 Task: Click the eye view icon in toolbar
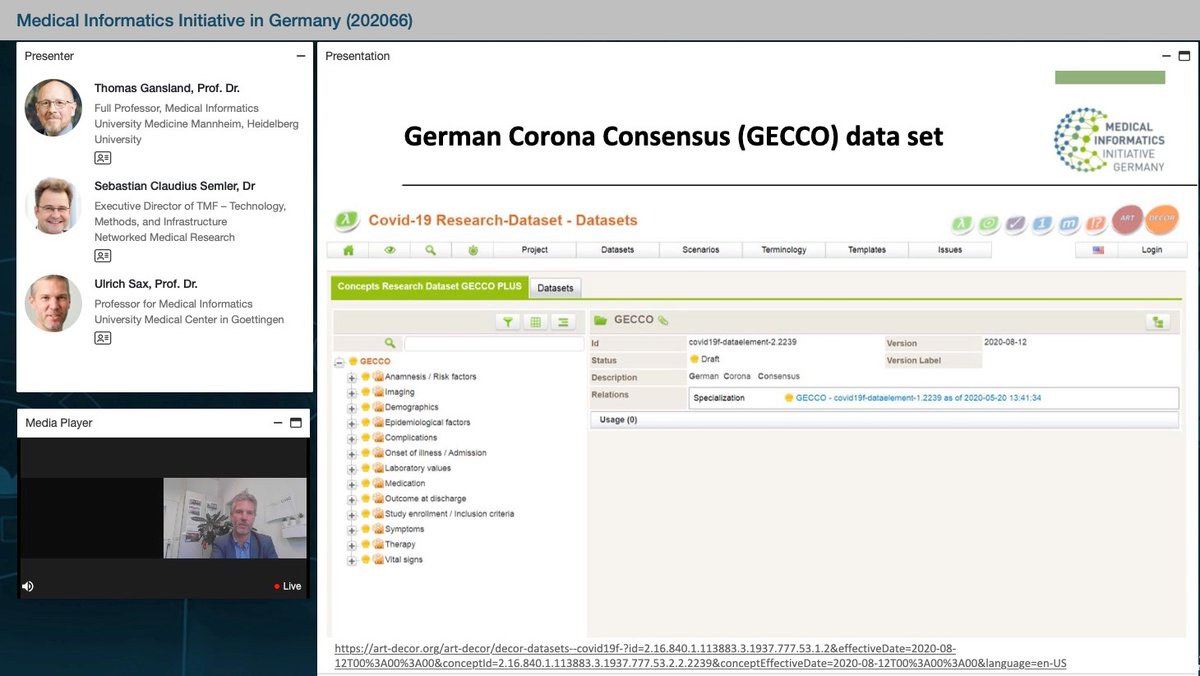click(x=390, y=250)
